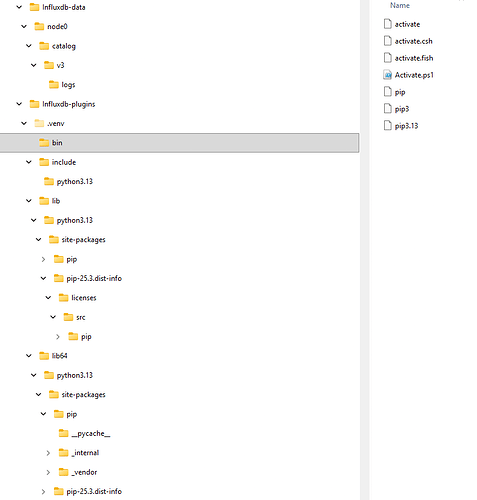Collapse the catalog tree node

point(29,46)
